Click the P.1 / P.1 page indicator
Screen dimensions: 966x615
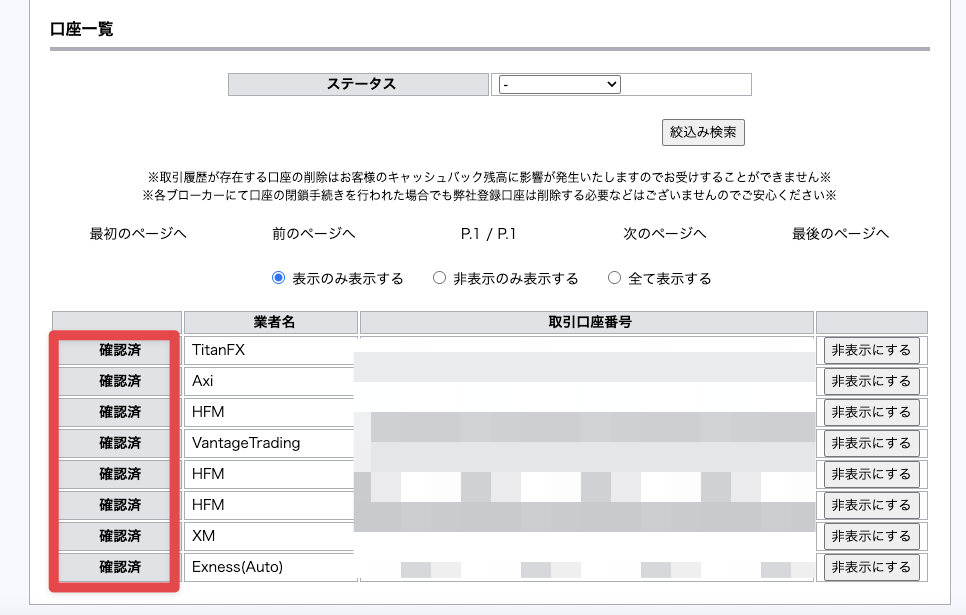point(488,234)
